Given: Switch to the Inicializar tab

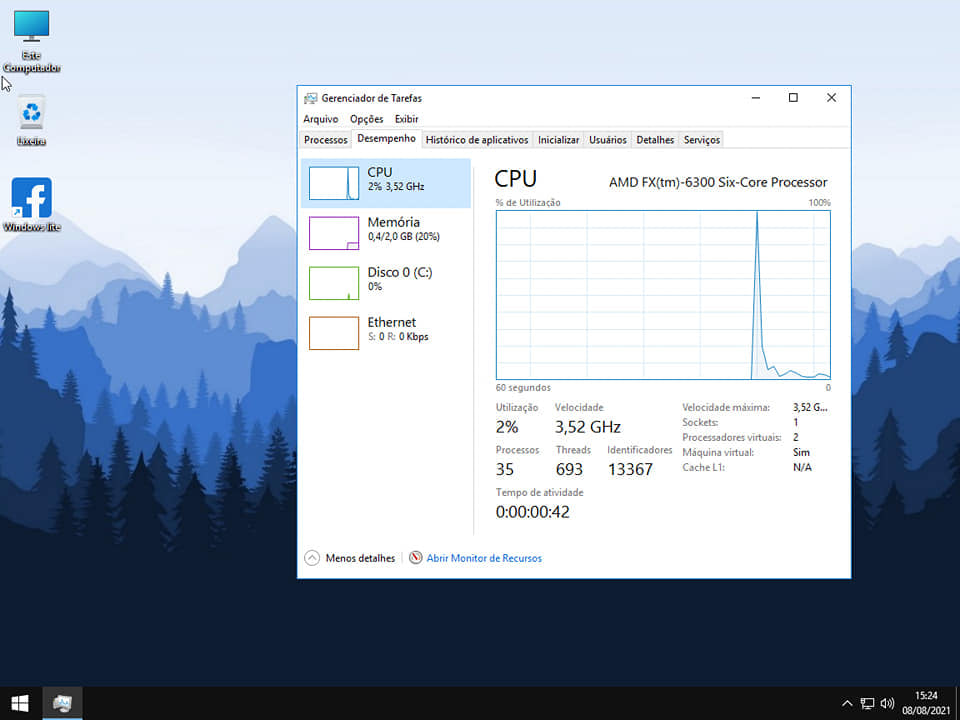Looking at the screenshot, I should coord(558,140).
